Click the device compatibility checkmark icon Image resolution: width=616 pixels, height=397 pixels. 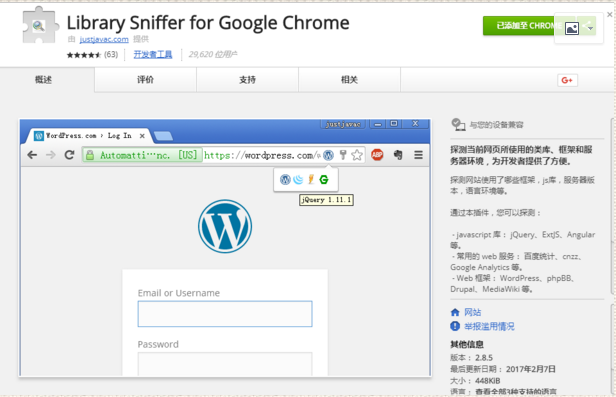click(x=458, y=124)
